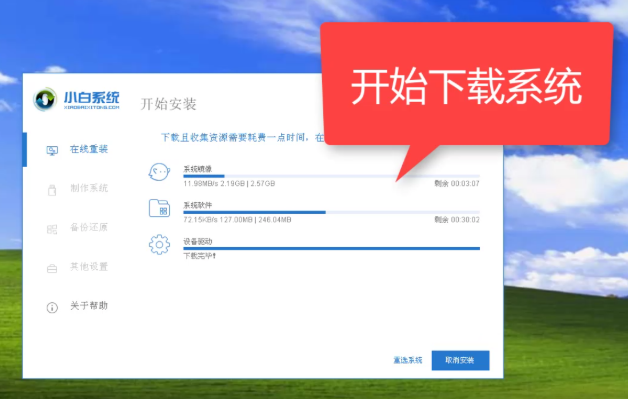Open the 在线重装 sidebar tab
The width and height of the screenshot is (628, 399).
77,149
